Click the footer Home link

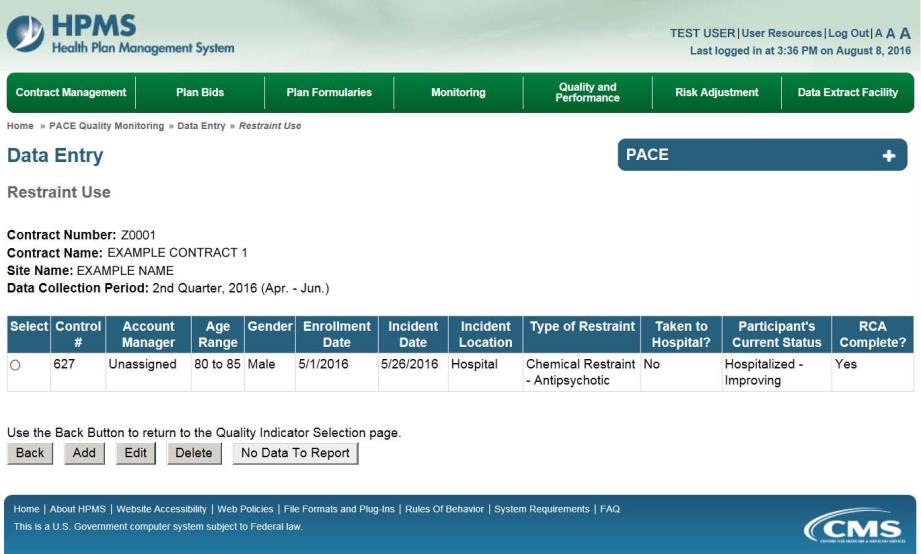pyautogui.click(x=26, y=509)
